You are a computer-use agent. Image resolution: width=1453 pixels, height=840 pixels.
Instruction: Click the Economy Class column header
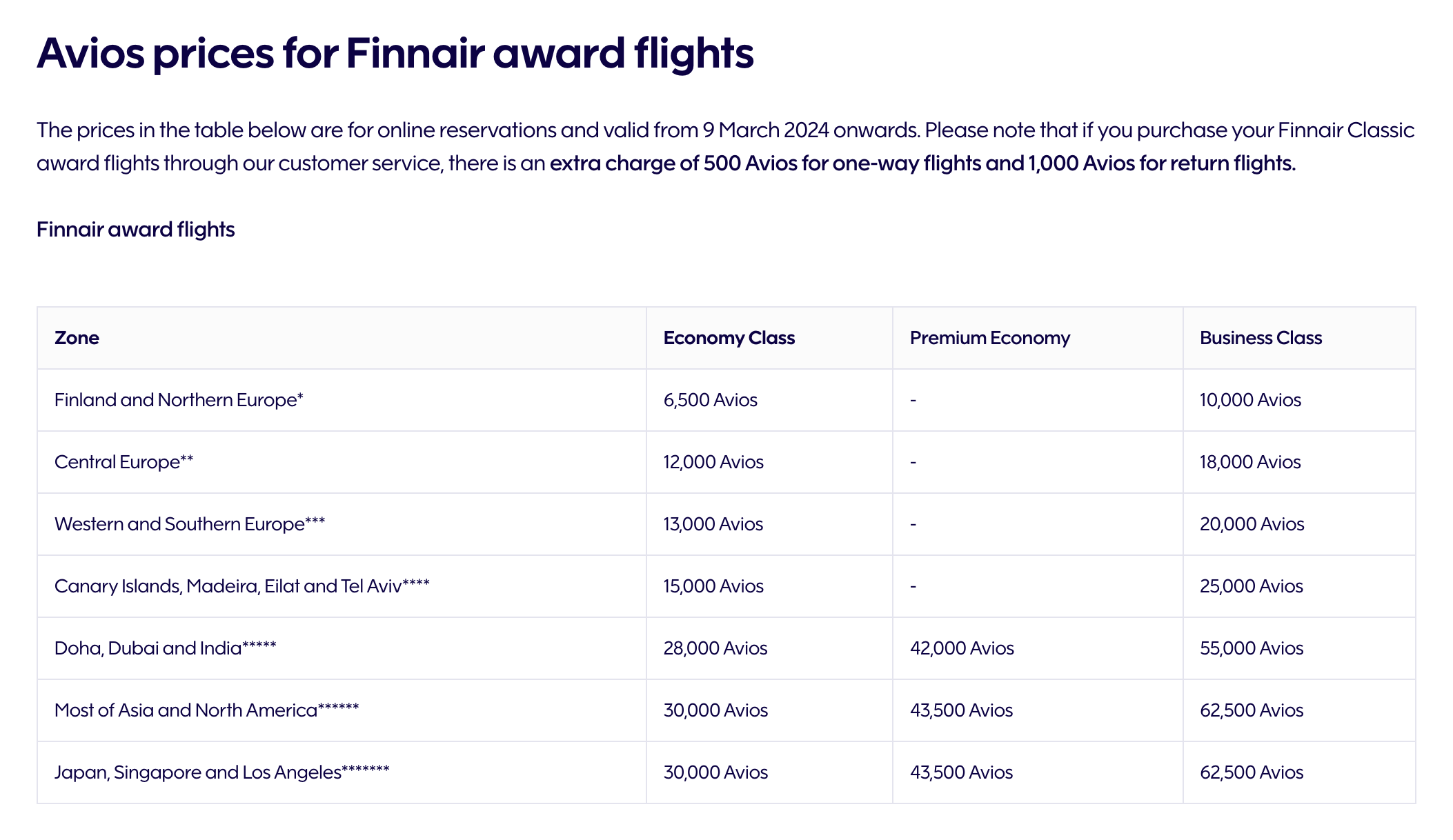click(729, 338)
